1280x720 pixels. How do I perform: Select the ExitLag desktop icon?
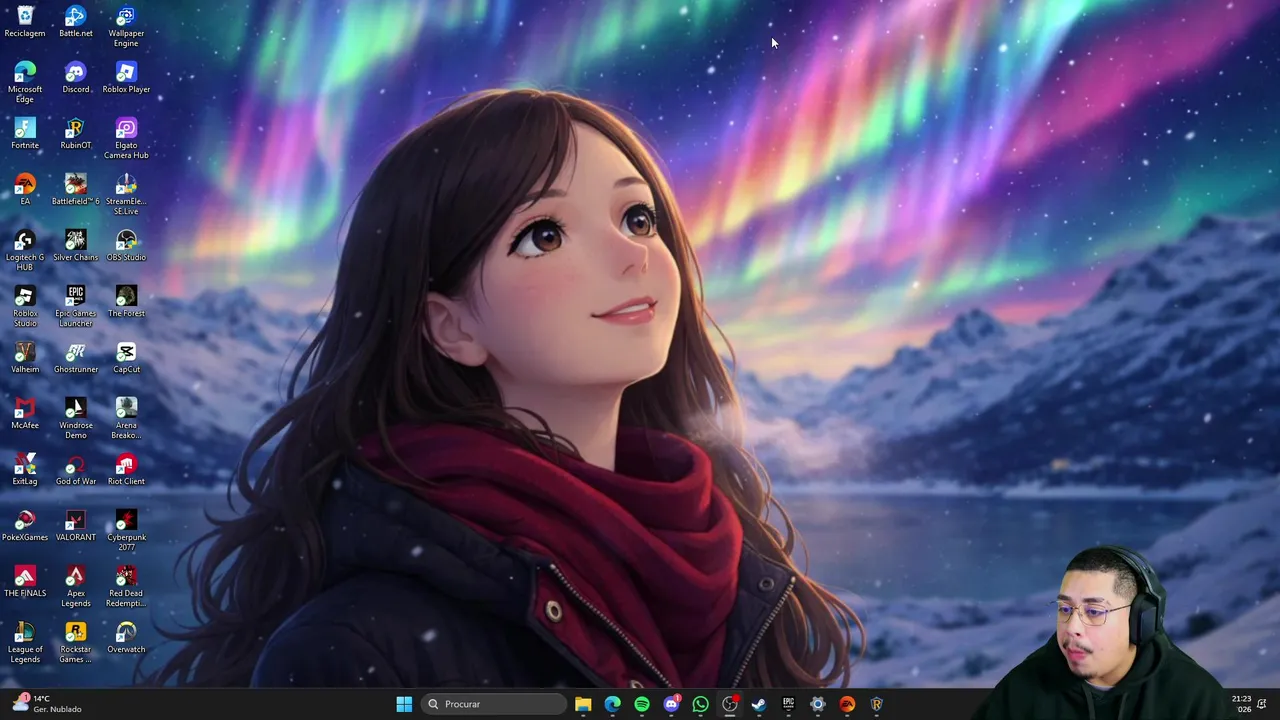(x=25, y=470)
